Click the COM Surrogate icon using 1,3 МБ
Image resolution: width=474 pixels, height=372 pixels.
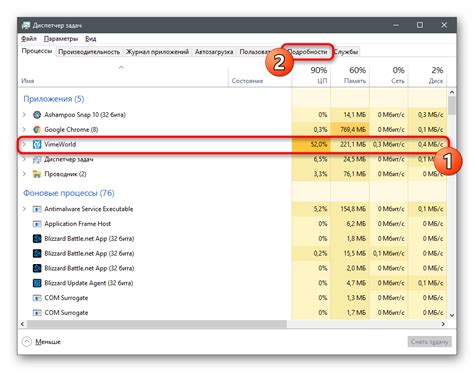37,298
